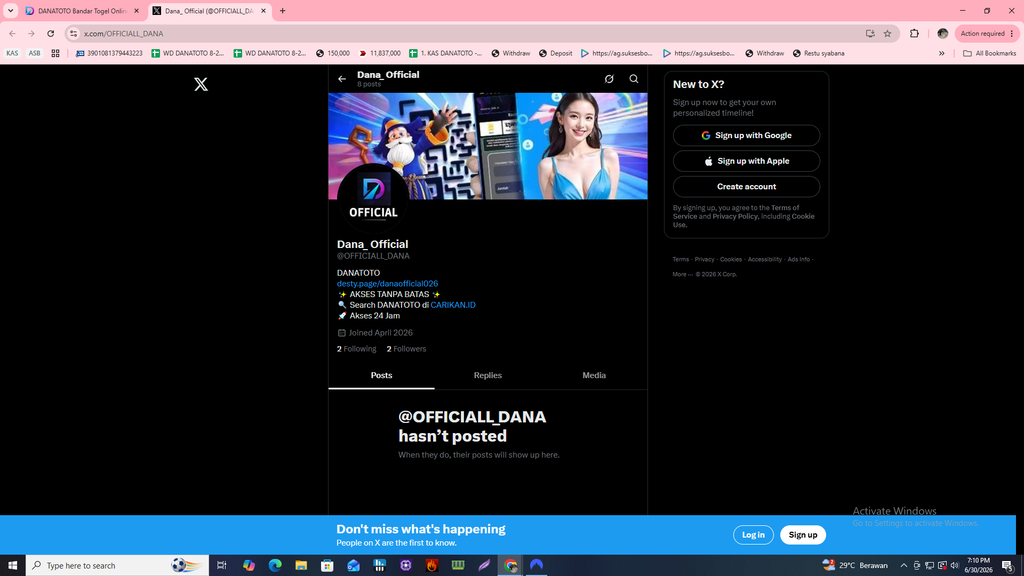
Task: Click the Create account button
Action: pyautogui.click(x=746, y=187)
